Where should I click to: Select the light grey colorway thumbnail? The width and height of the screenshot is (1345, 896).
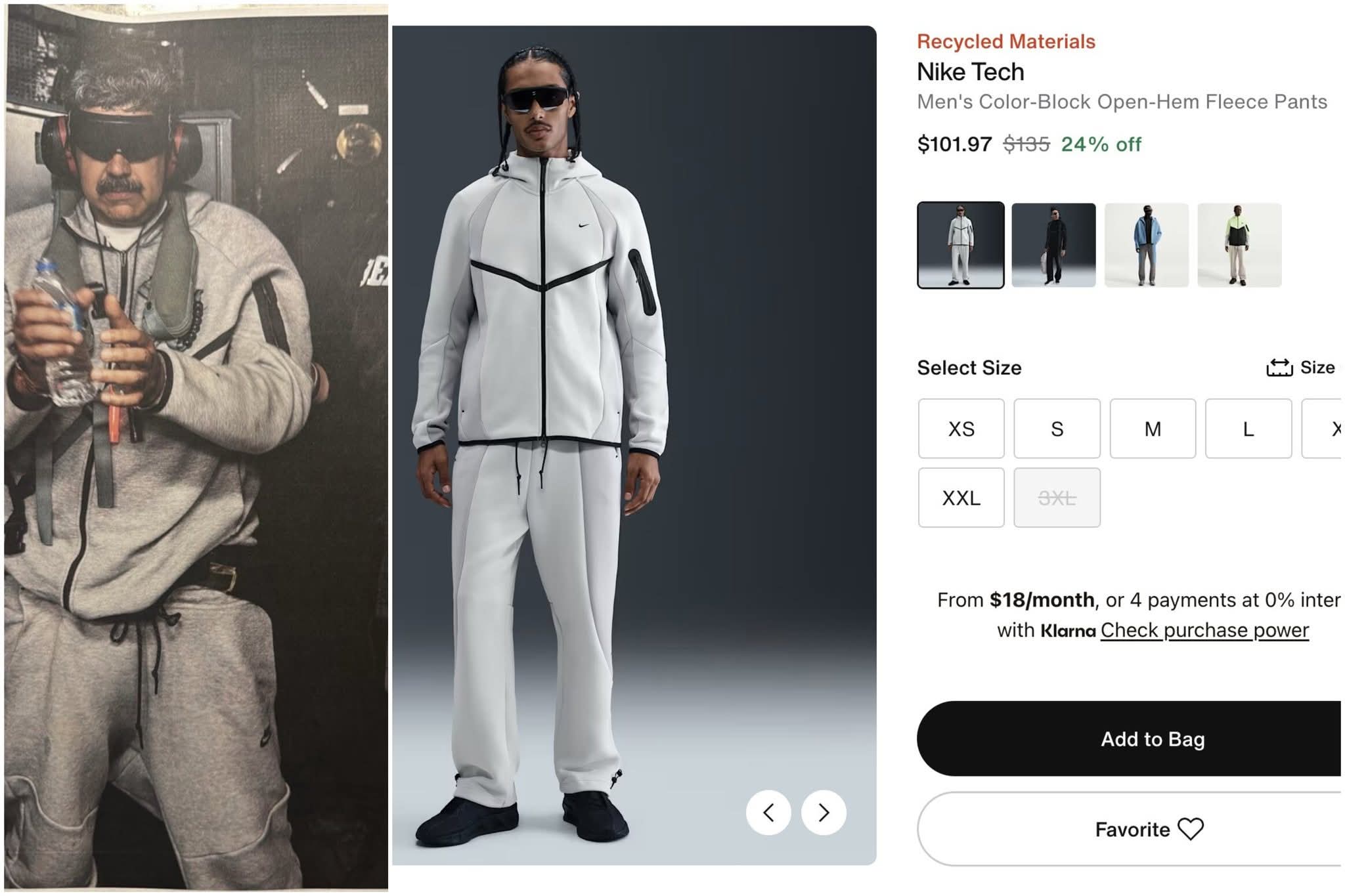[960, 245]
